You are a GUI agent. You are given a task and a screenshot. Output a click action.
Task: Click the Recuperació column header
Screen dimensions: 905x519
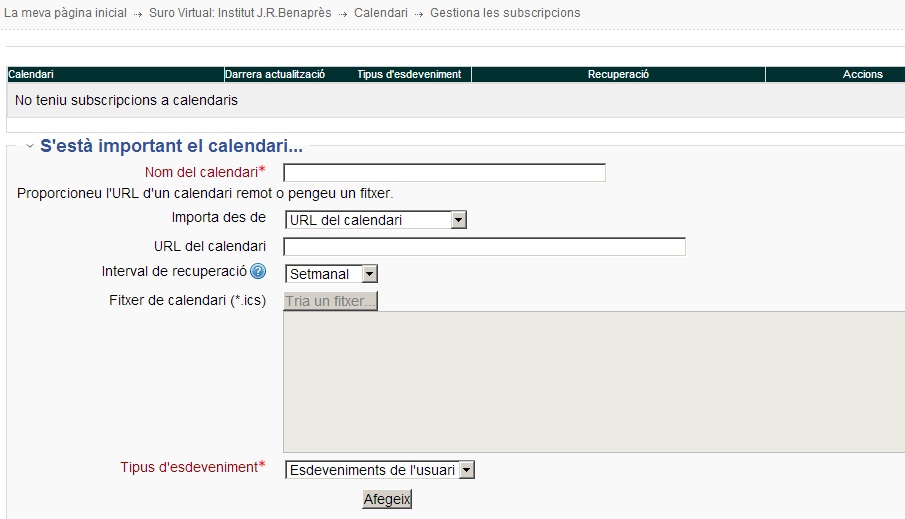point(618,74)
